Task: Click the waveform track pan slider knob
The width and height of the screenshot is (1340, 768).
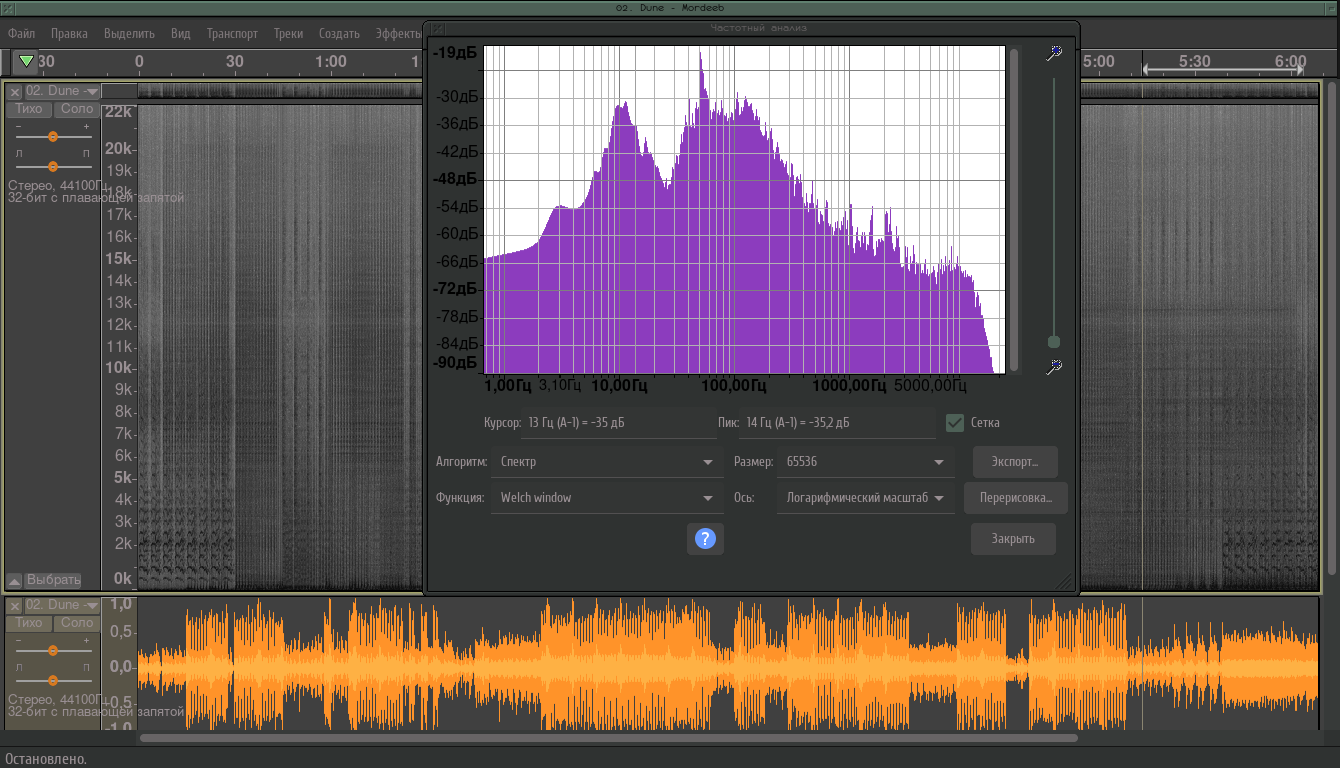Action: pos(53,680)
